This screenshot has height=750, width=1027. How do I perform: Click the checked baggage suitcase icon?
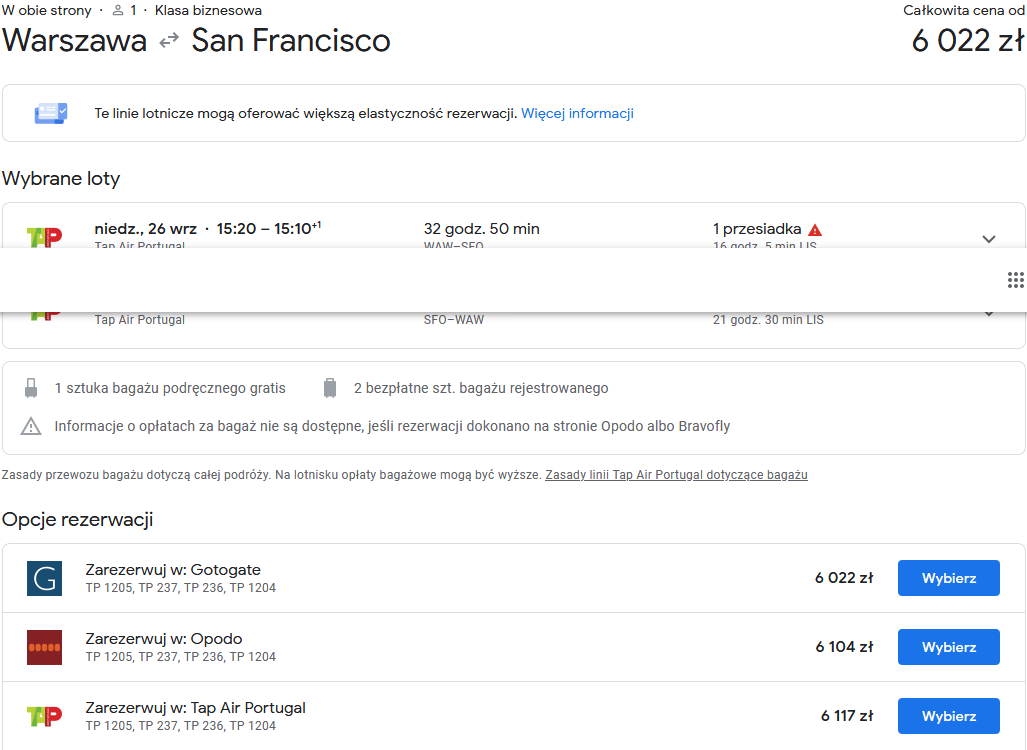(x=330, y=388)
